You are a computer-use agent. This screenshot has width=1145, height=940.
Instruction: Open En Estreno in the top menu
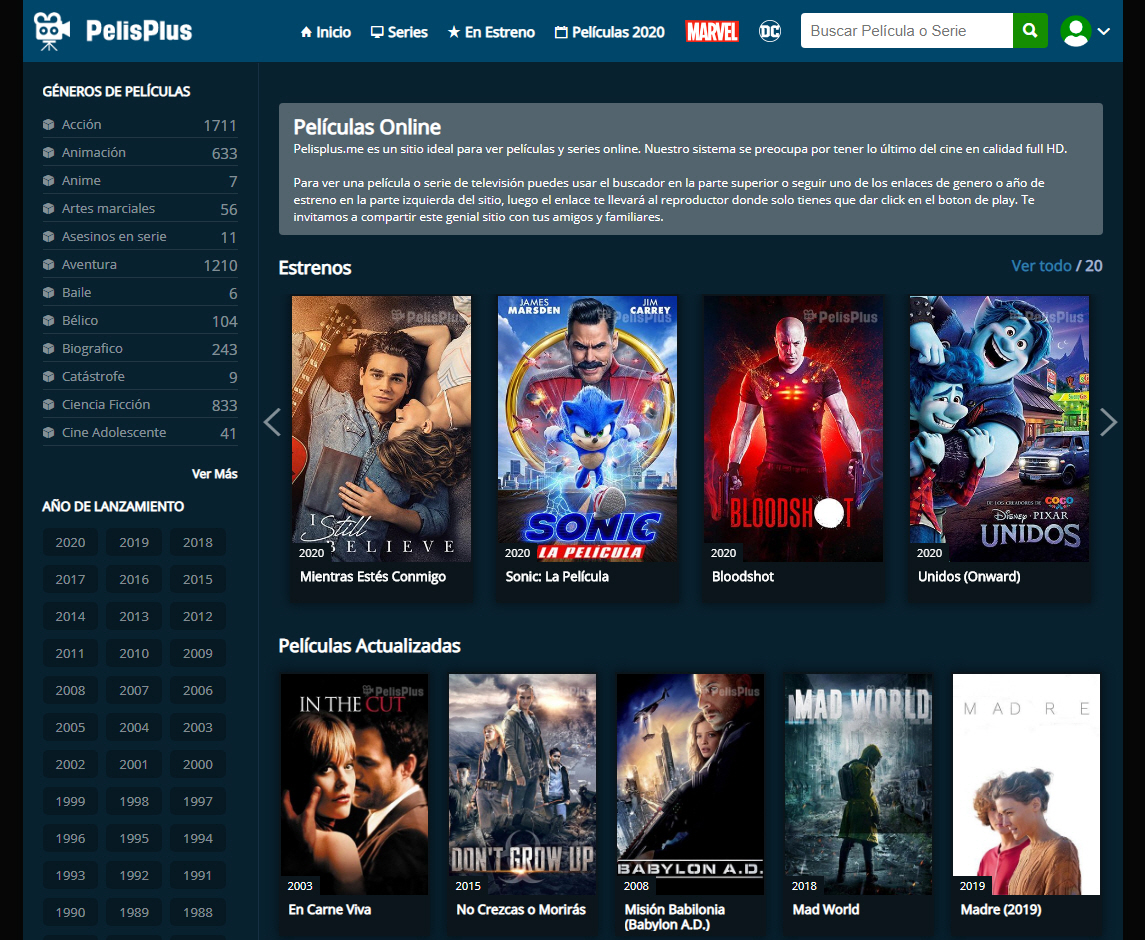[491, 32]
